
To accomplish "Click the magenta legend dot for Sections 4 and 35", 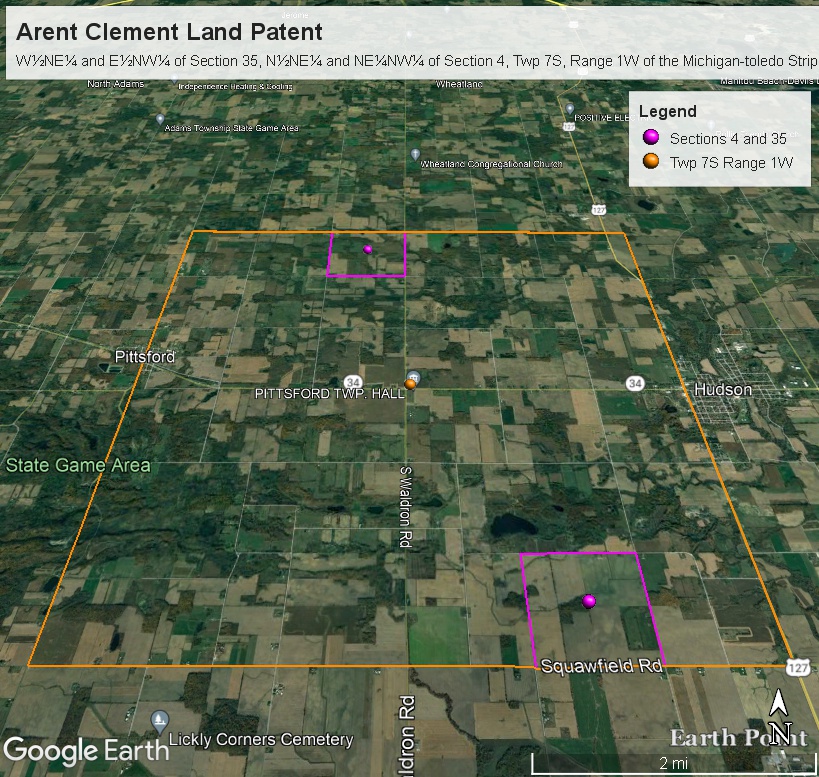I will (x=650, y=138).
